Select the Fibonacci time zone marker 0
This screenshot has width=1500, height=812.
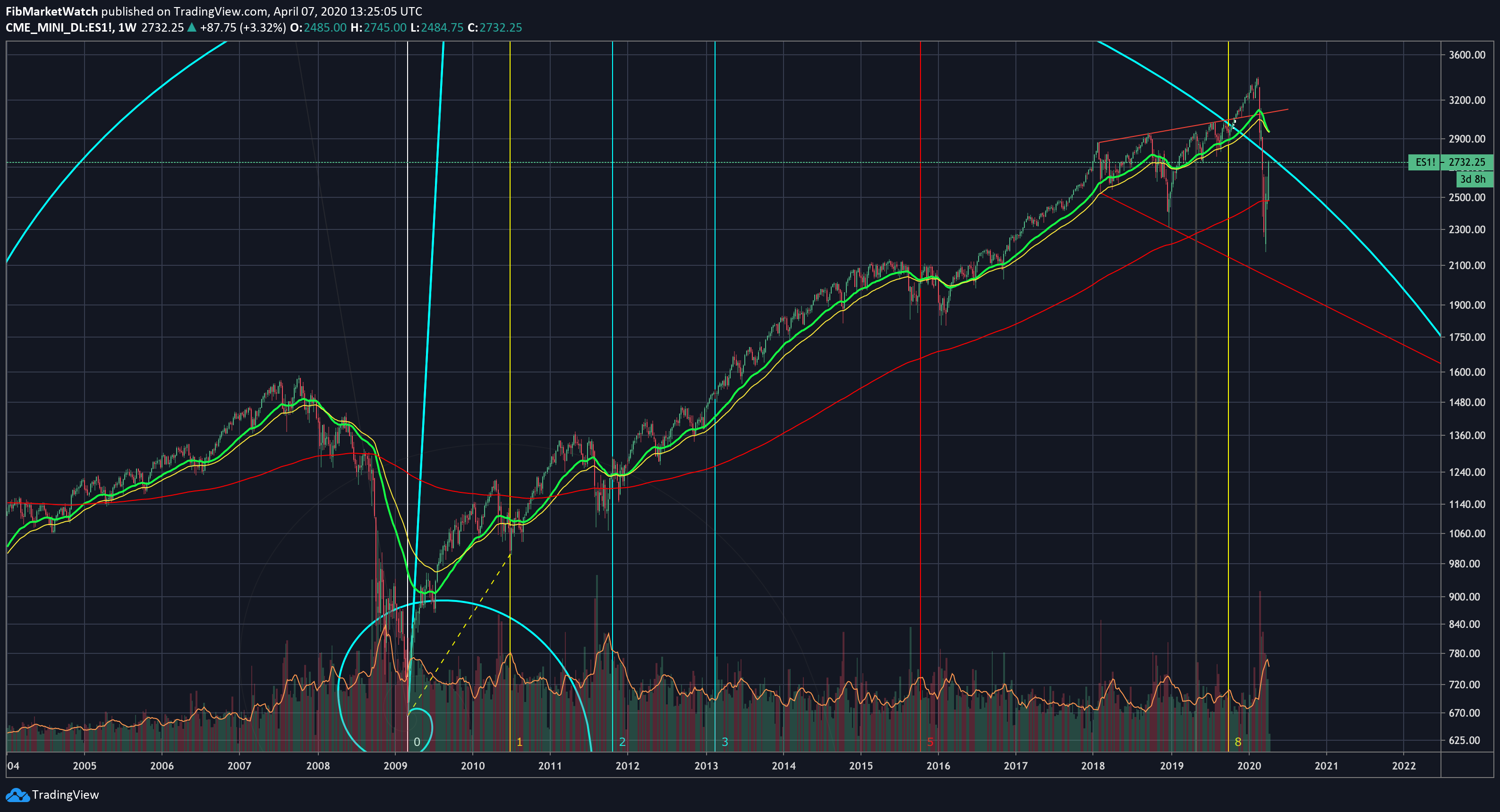point(417,742)
